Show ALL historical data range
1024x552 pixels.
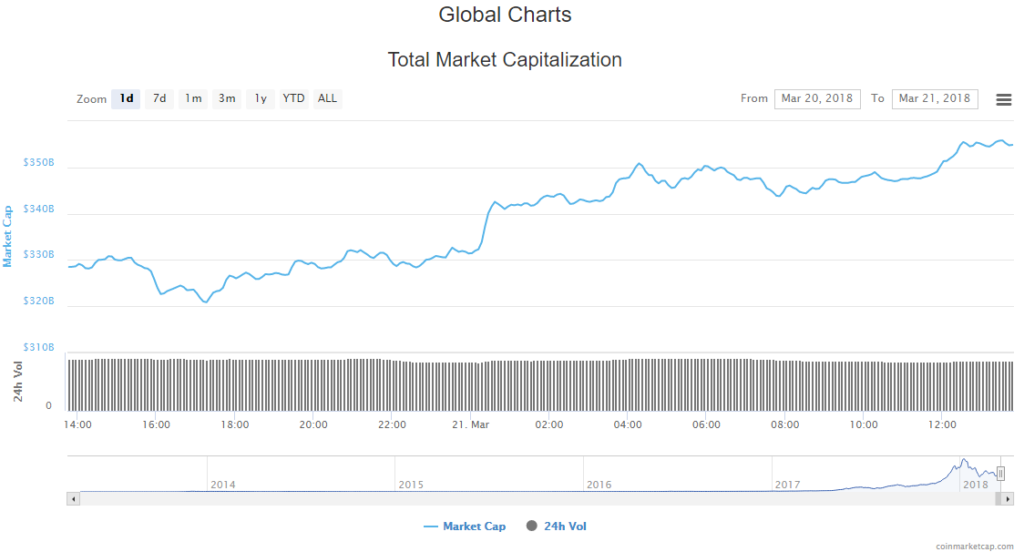click(327, 98)
